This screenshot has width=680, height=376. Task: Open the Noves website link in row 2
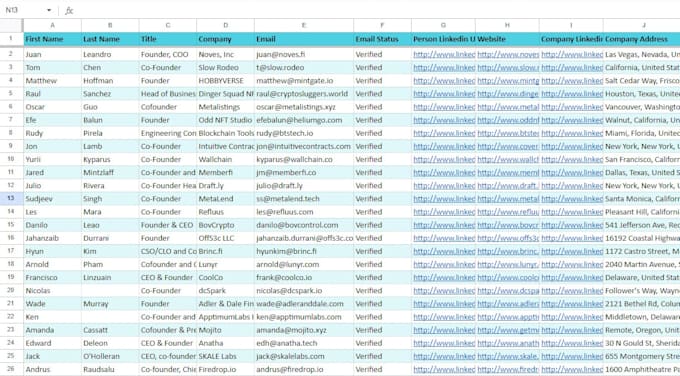[x=508, y=55]
